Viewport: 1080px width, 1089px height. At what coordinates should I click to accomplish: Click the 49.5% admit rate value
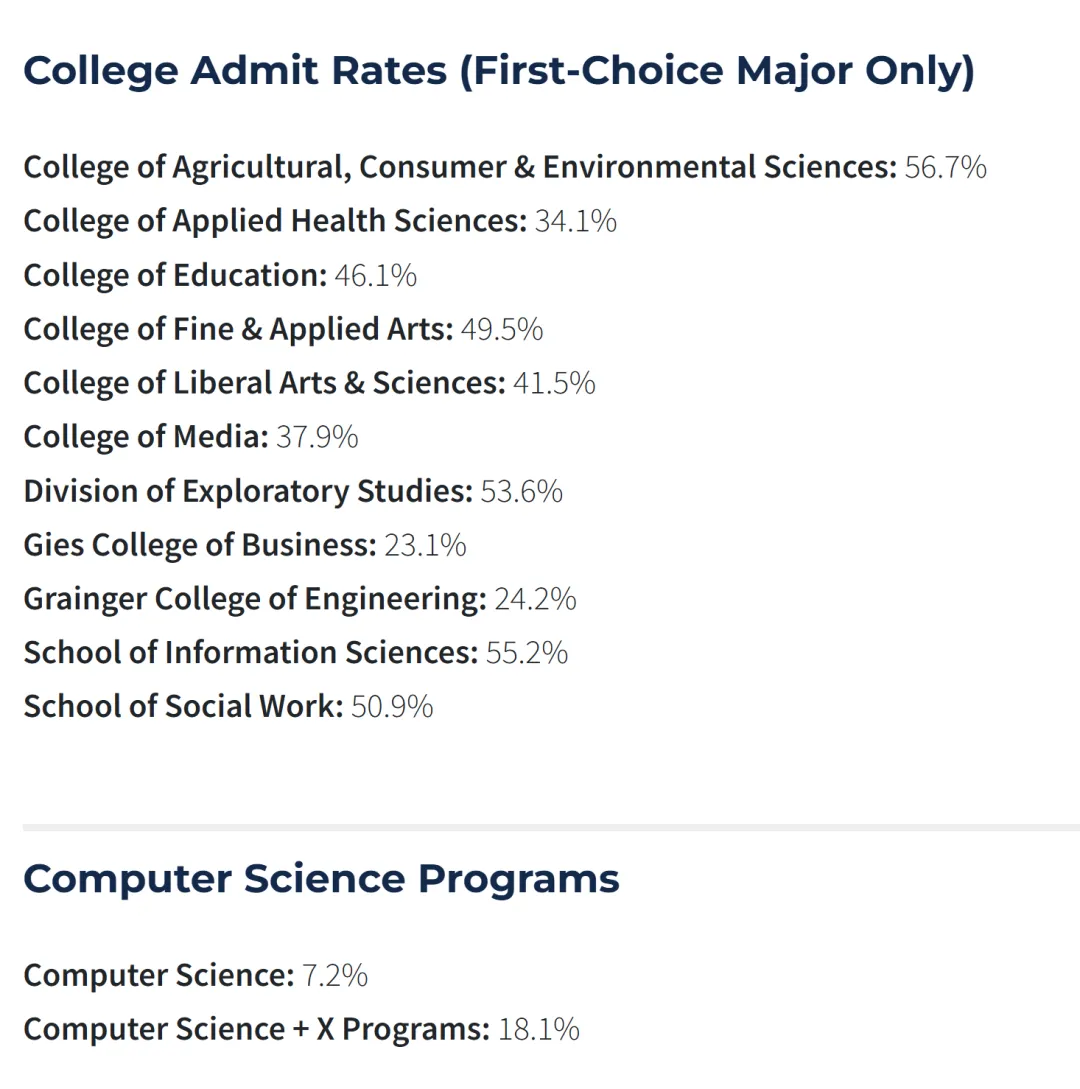[x=501, y=329]
